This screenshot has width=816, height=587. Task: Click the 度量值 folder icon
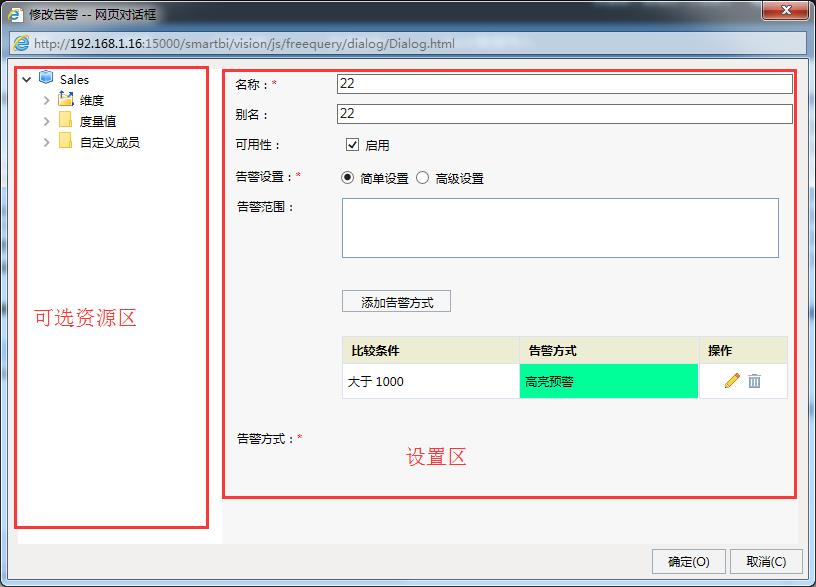(x=66, y=120)
